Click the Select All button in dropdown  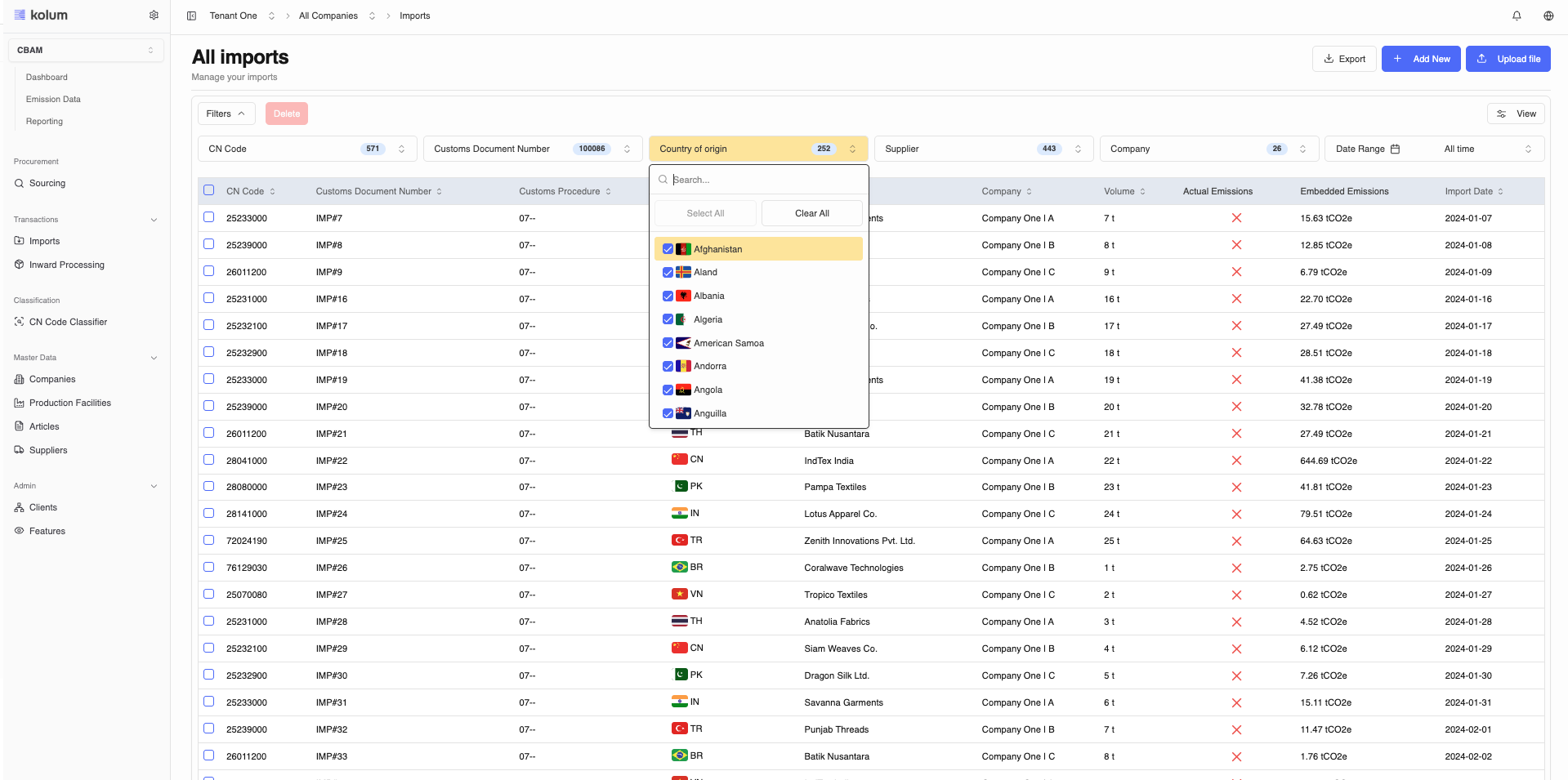click(705, 213)
